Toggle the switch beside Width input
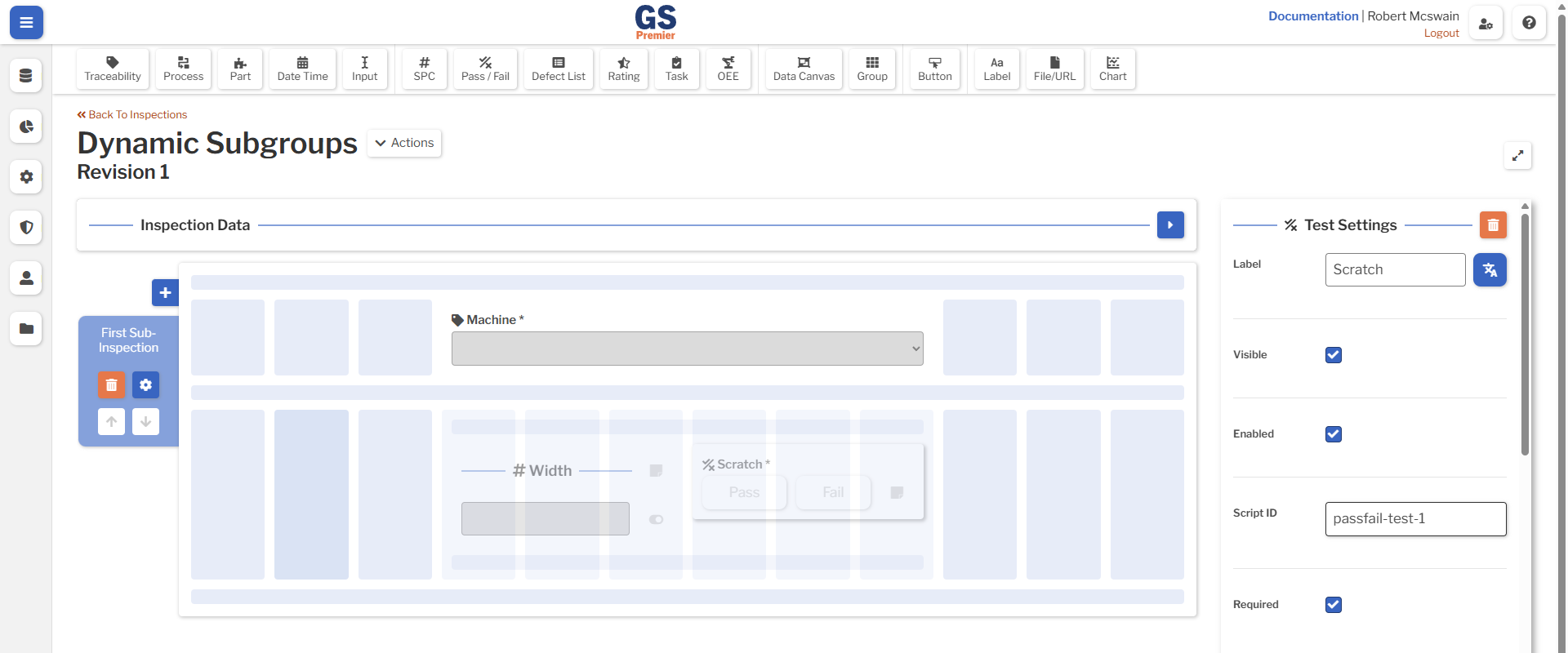The image size is (1568, 653). [x=656, y=519]
